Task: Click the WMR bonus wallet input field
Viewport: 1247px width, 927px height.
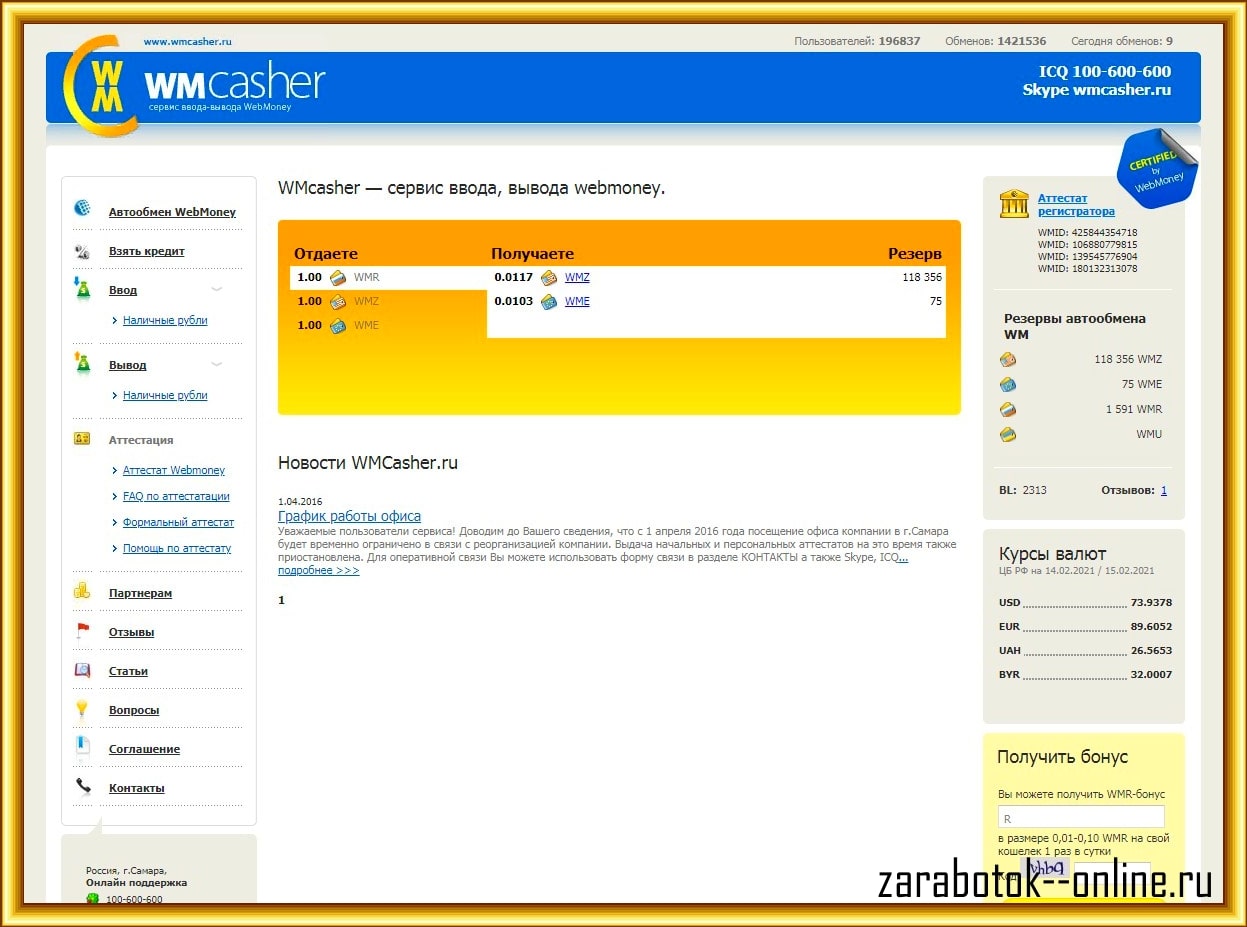Action: 1081,817
